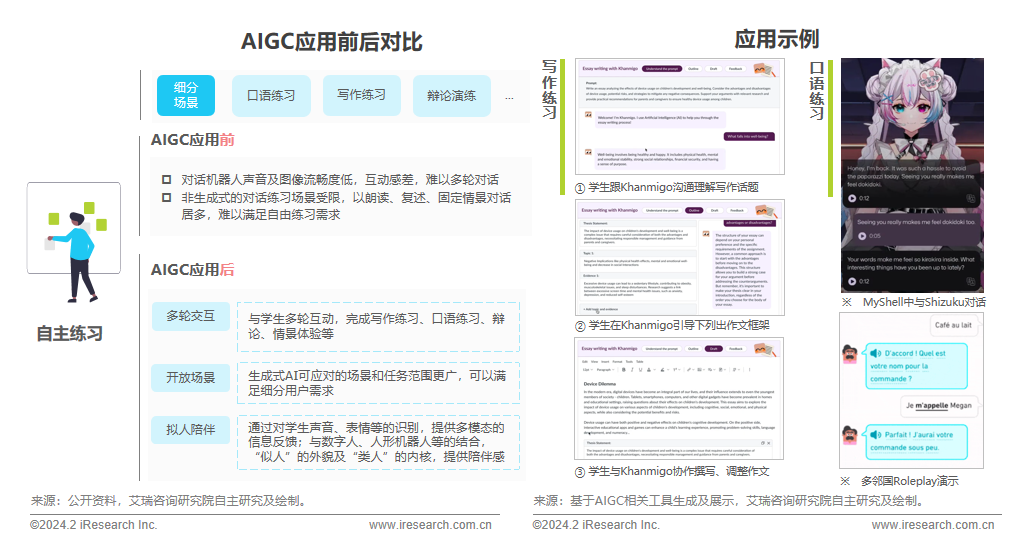Select the 口语练习 scenario chip

click(x=271, y=96)
